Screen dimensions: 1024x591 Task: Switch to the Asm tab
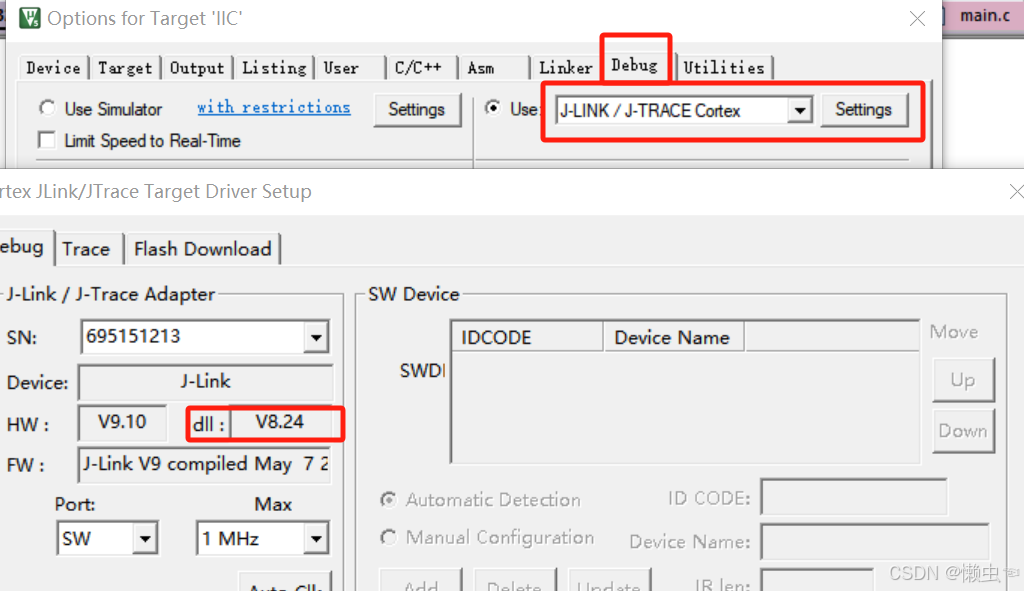point(481,68)
